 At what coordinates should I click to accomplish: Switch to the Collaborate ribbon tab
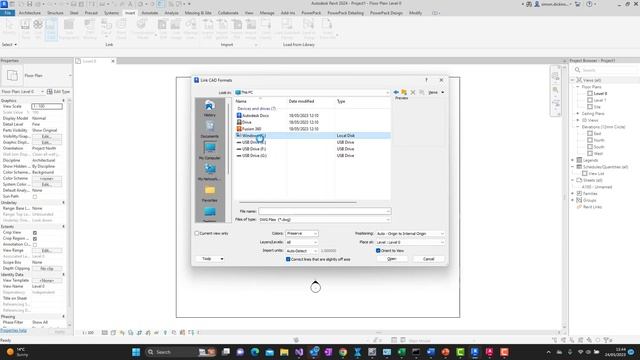coord(228,13)
